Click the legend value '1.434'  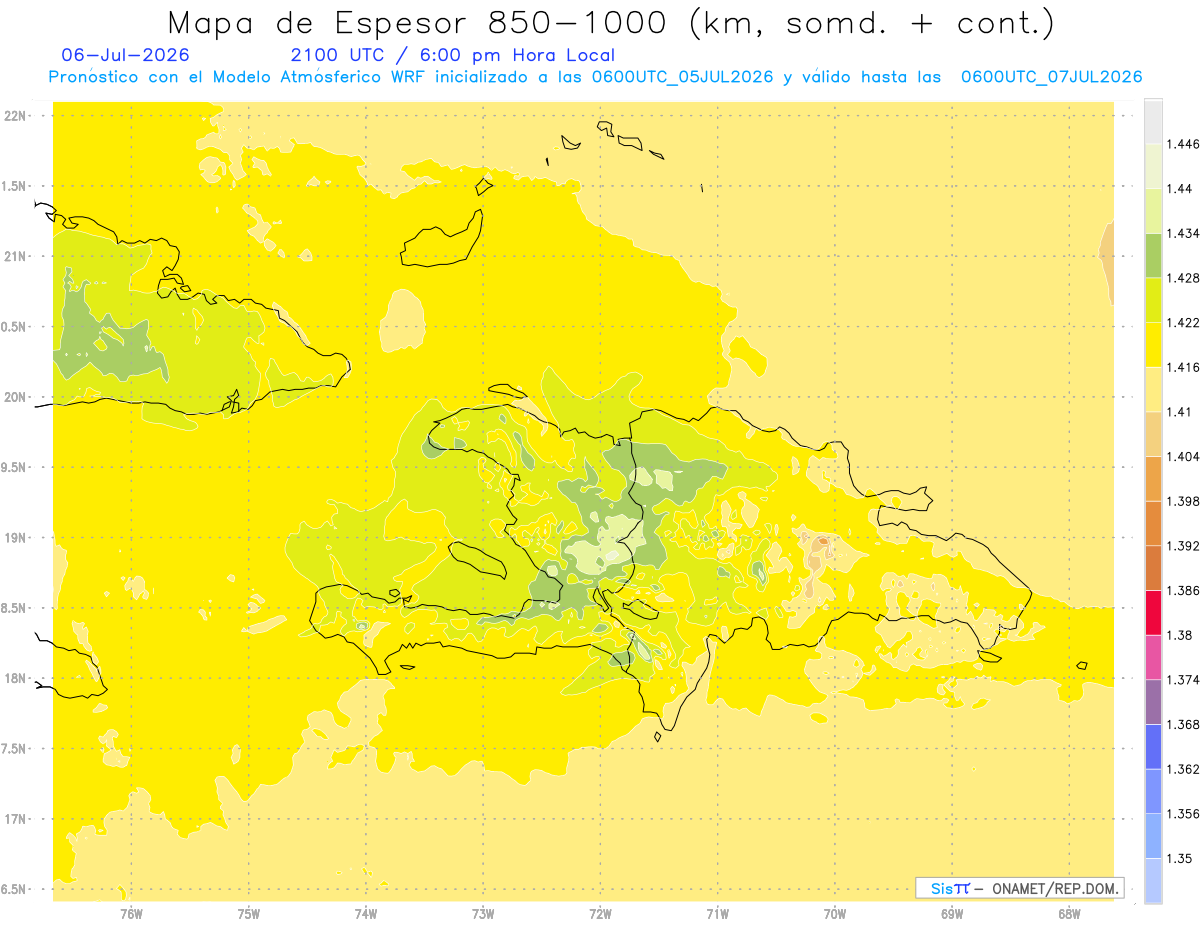(x=1183, y=233)
